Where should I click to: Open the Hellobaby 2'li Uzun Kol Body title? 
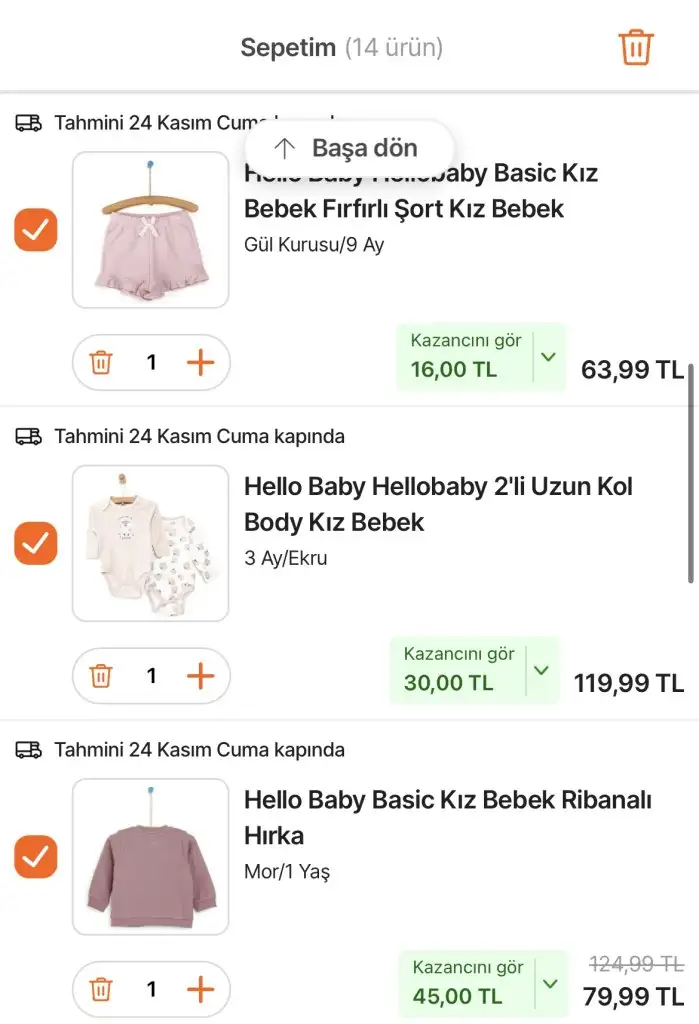click(x=438, y=504)
